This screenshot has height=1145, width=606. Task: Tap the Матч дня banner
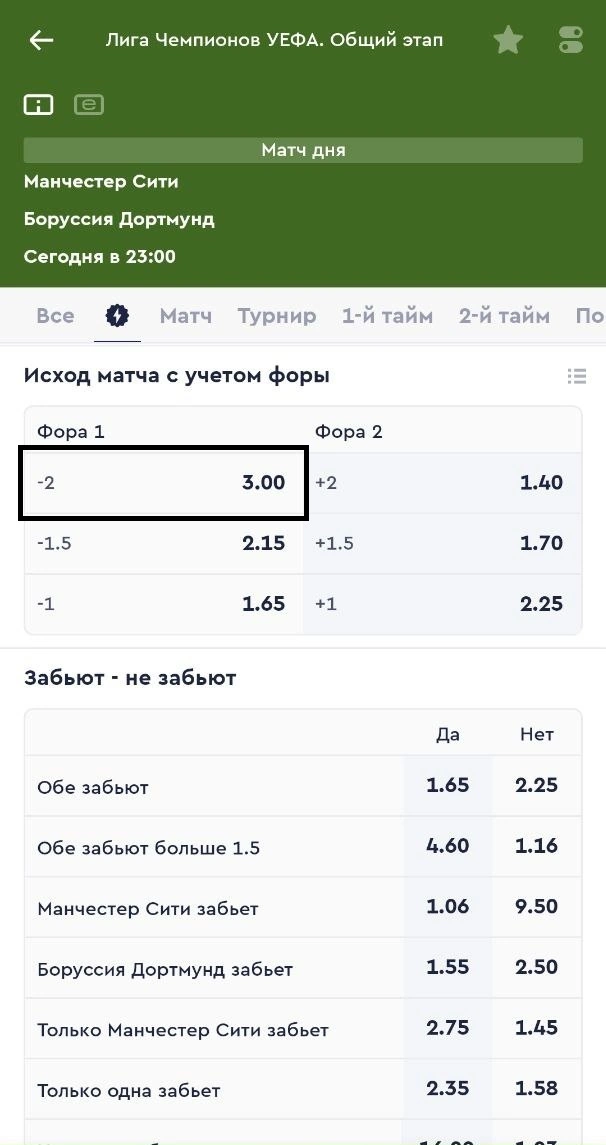[x=303, y=150]
